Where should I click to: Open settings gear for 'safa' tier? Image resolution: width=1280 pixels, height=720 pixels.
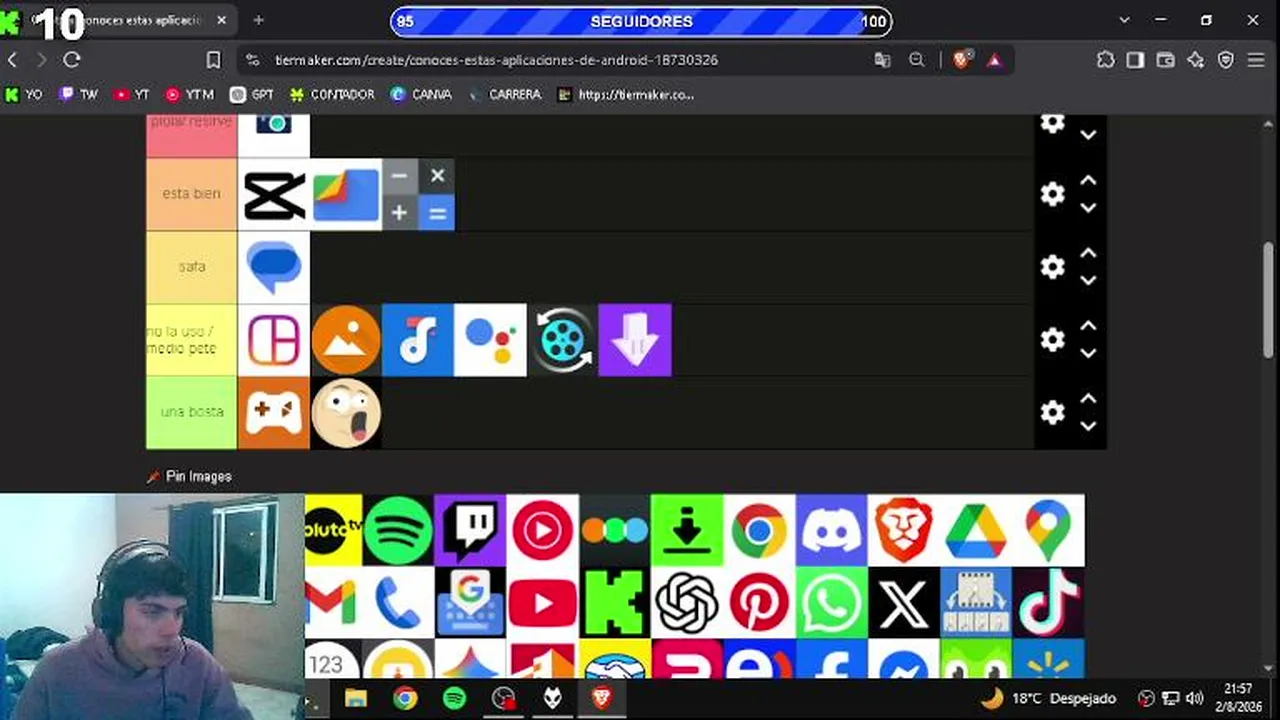1052,267
